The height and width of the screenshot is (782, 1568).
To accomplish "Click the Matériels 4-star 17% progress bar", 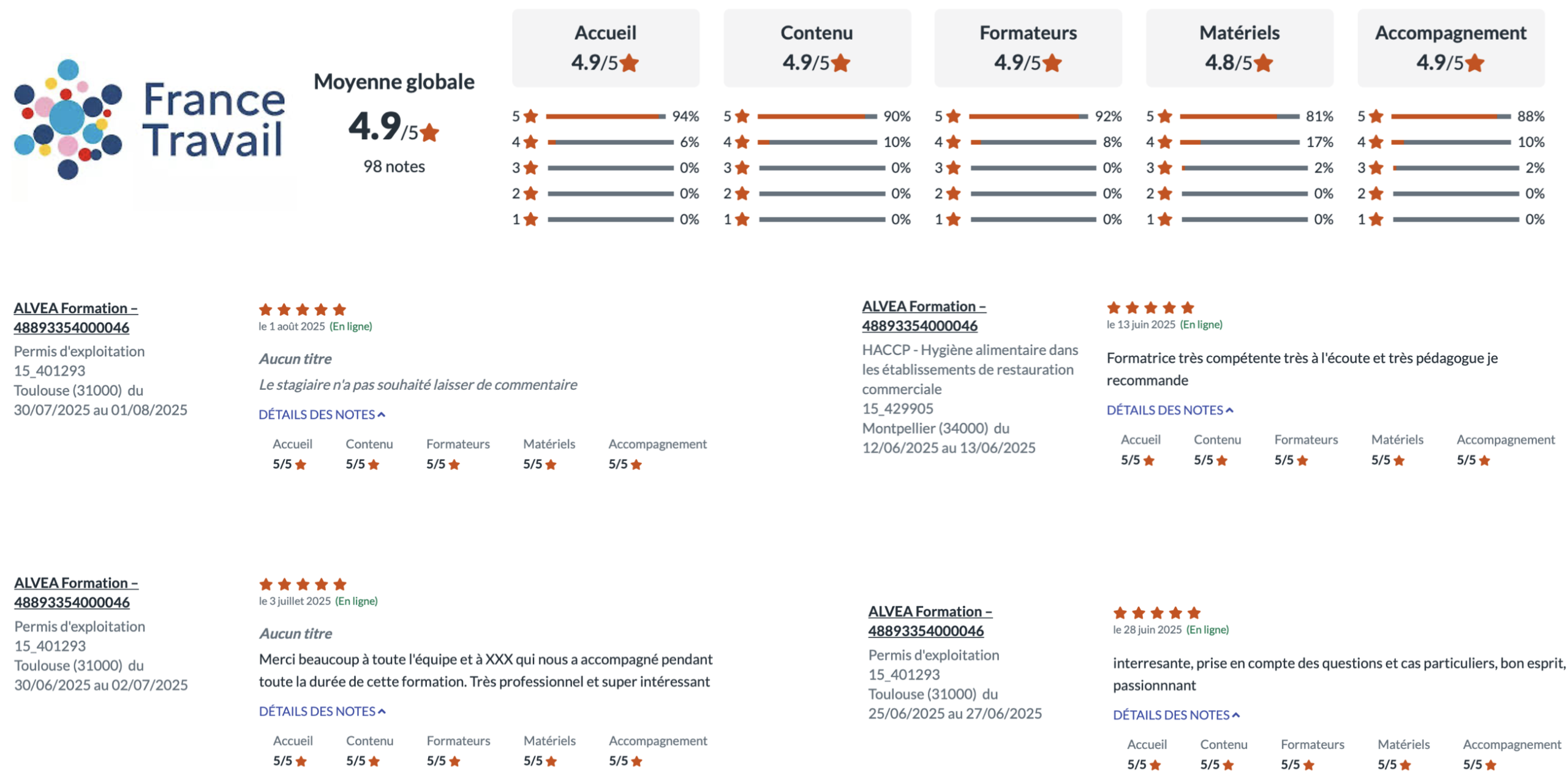I will coord(1239,142).
